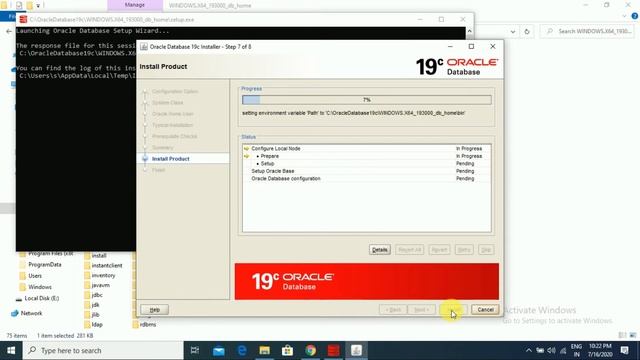Click the Network icon in navigation pane
The image size is (640, 360).
coord(15,313)
